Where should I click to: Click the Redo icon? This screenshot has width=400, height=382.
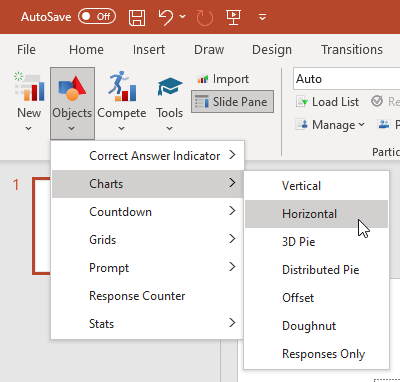[205, 17]
